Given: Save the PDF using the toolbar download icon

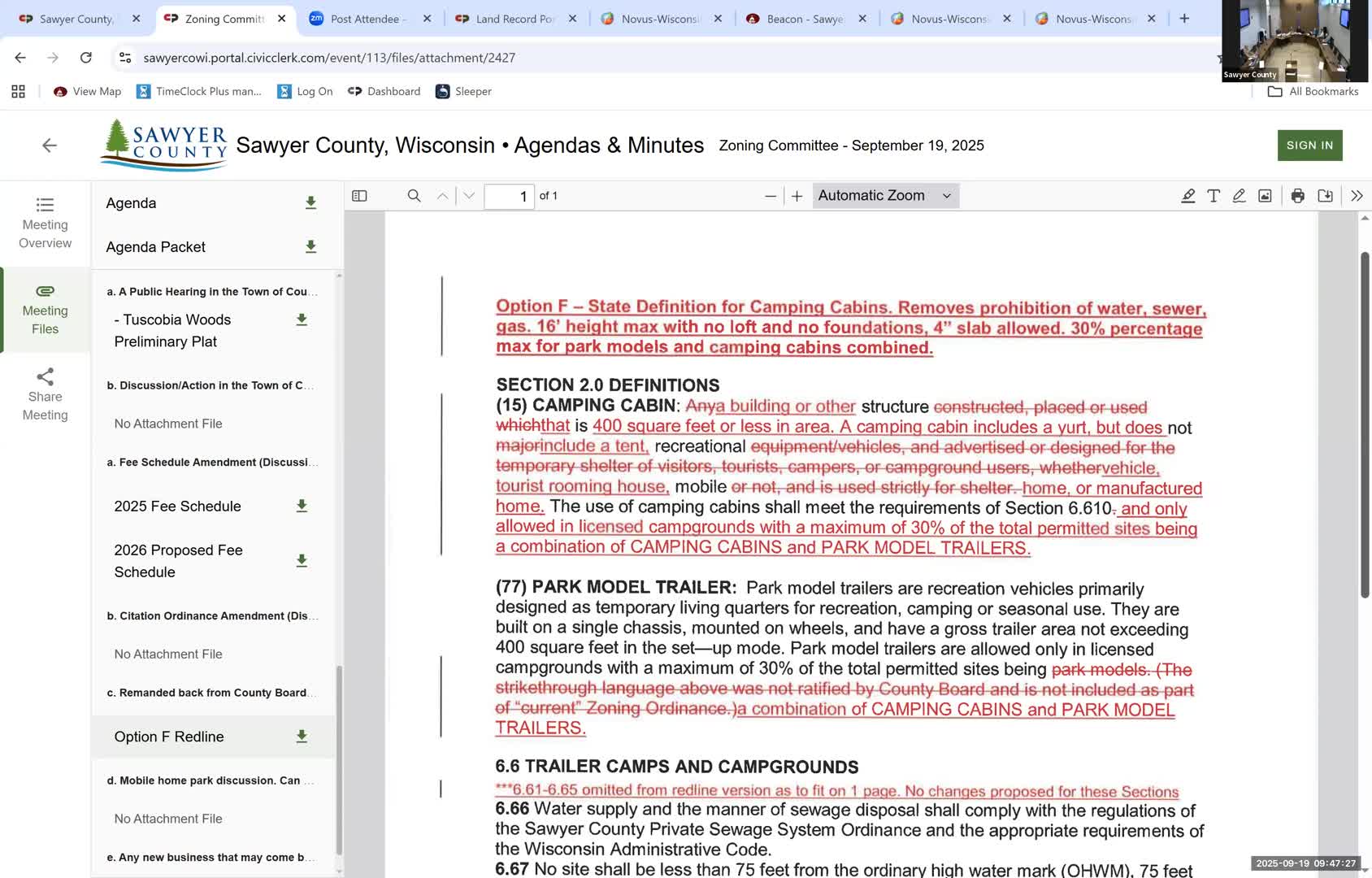Looking at the screenshot, I should pyautogui.click(x=1325, y=196).
